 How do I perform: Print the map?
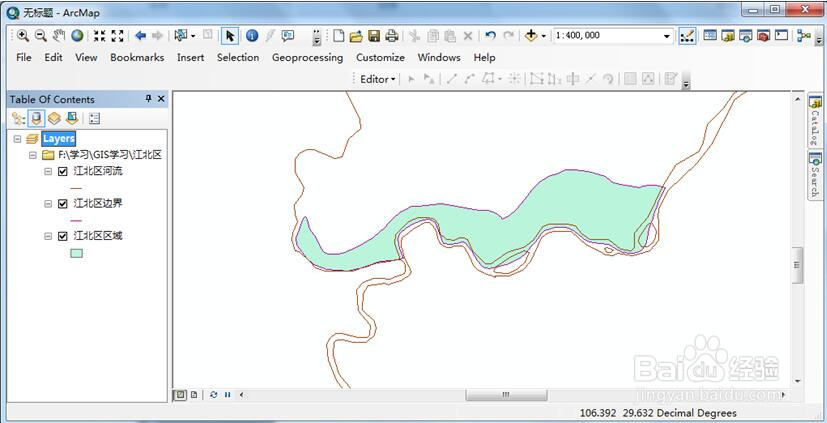pos(391,36)
